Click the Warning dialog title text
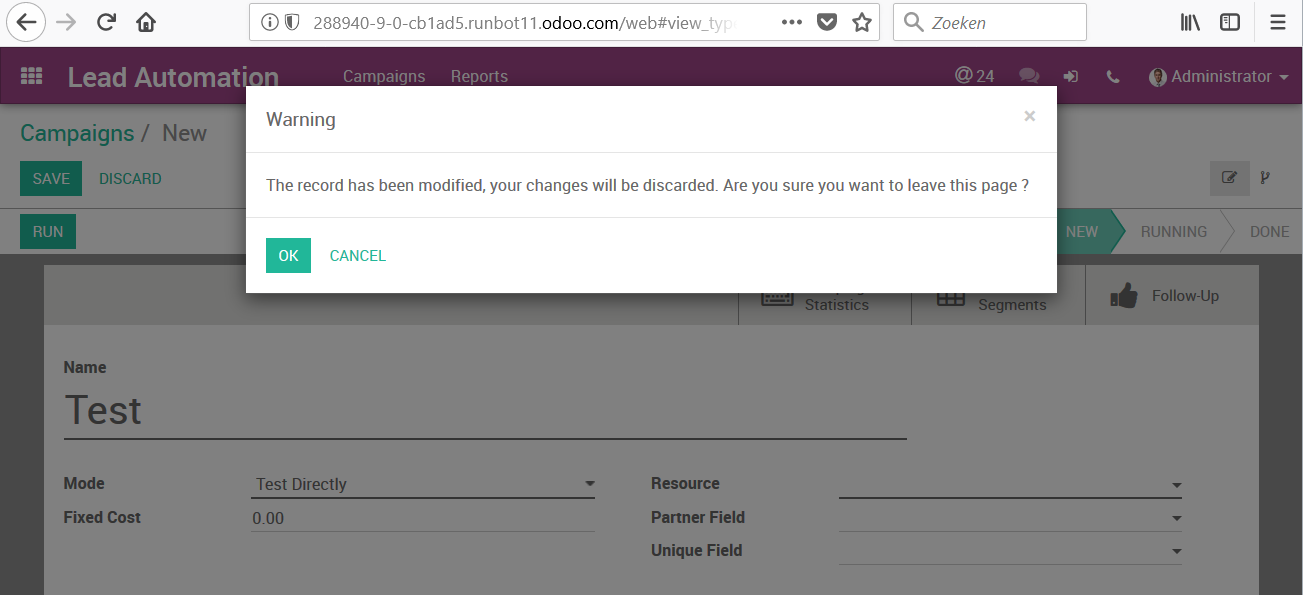 301,119
